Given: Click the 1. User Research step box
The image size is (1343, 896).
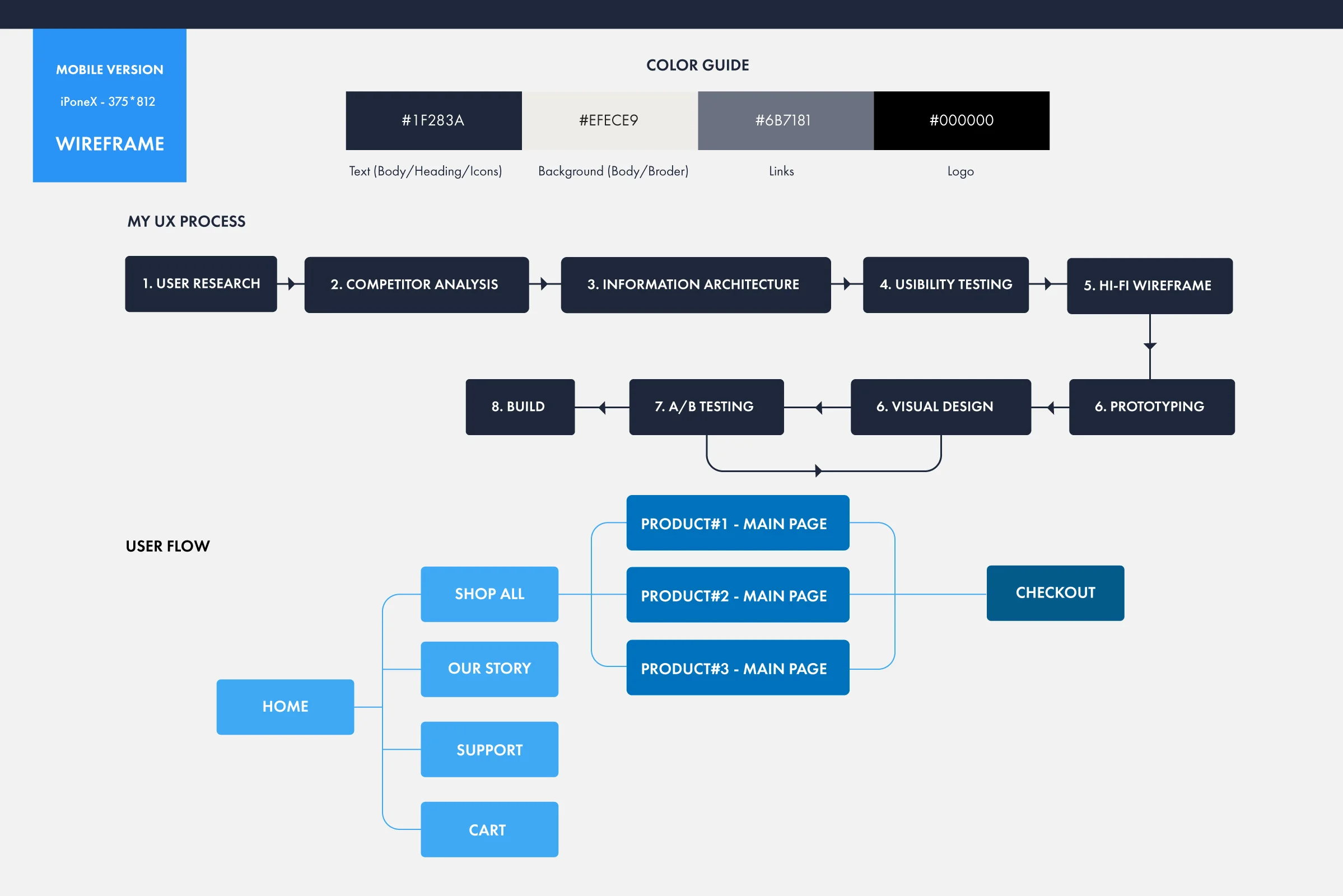Looking at the screenshot, I should (201, 284).
